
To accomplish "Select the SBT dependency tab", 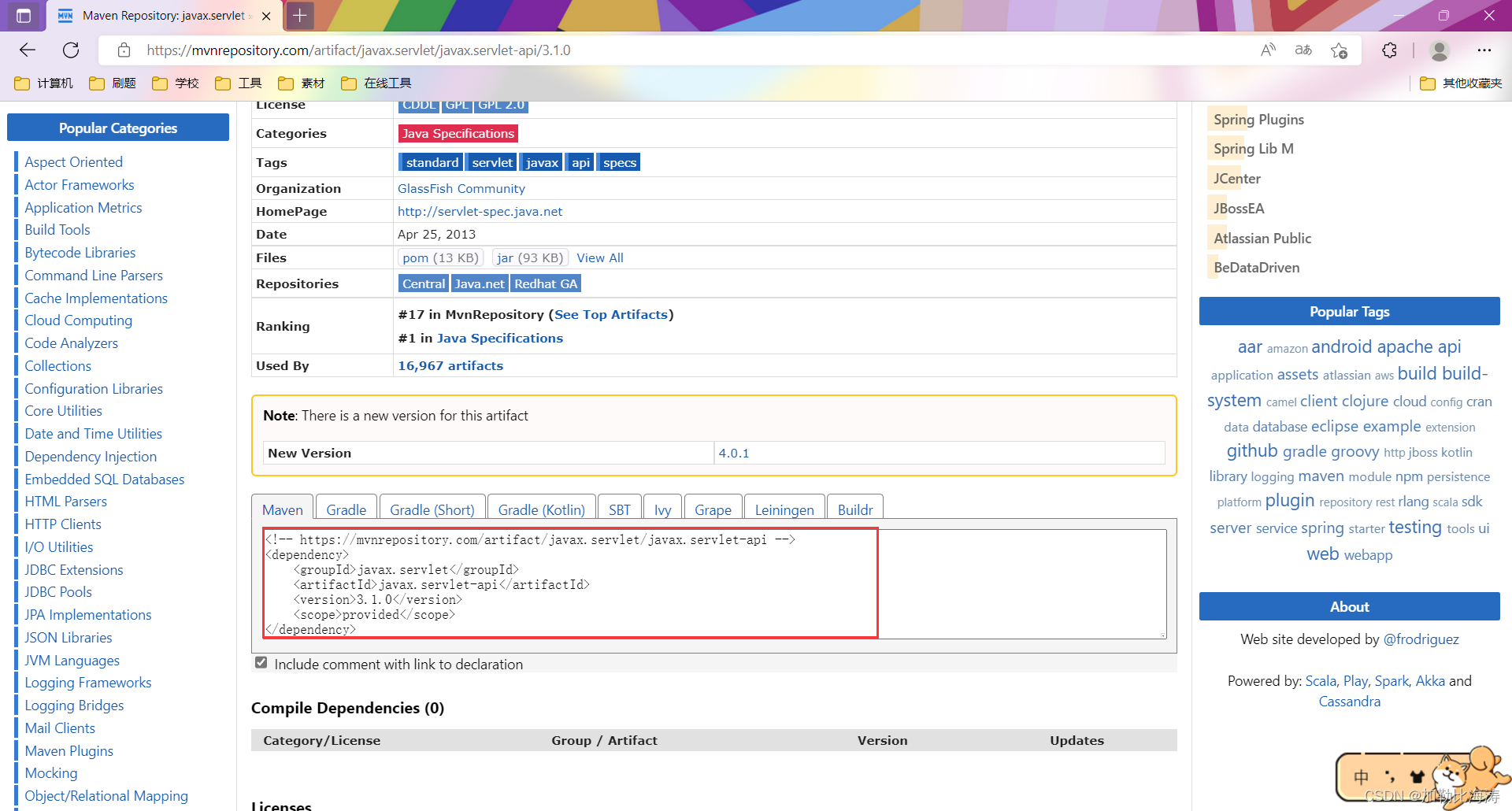I will (x=619, y=509).
